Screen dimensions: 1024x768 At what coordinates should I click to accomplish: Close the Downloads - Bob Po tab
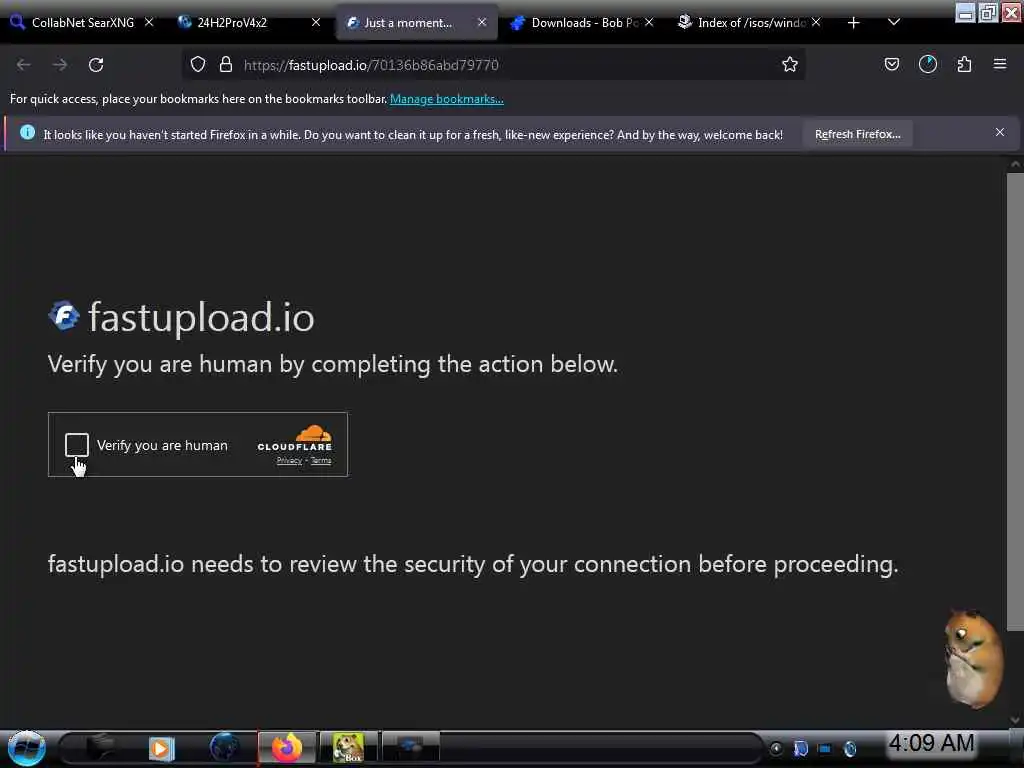[649, 22]
